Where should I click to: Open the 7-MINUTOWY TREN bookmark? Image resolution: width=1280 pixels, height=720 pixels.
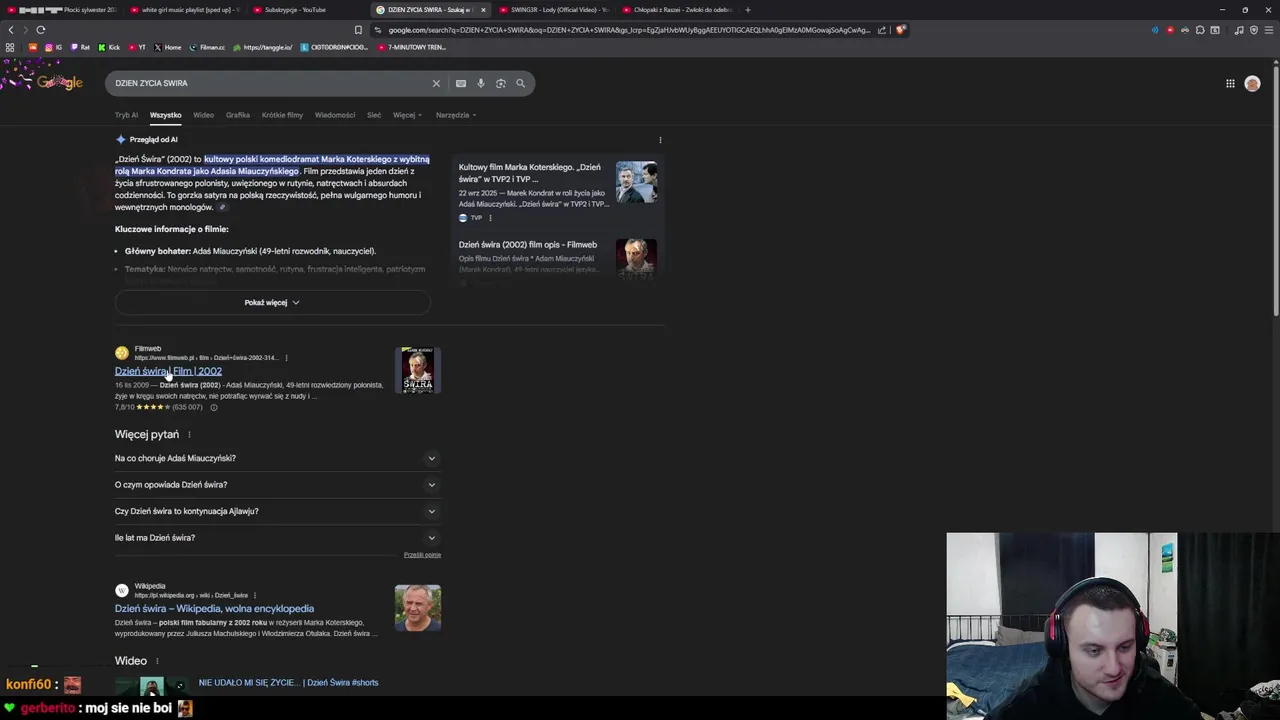(411, 47)
